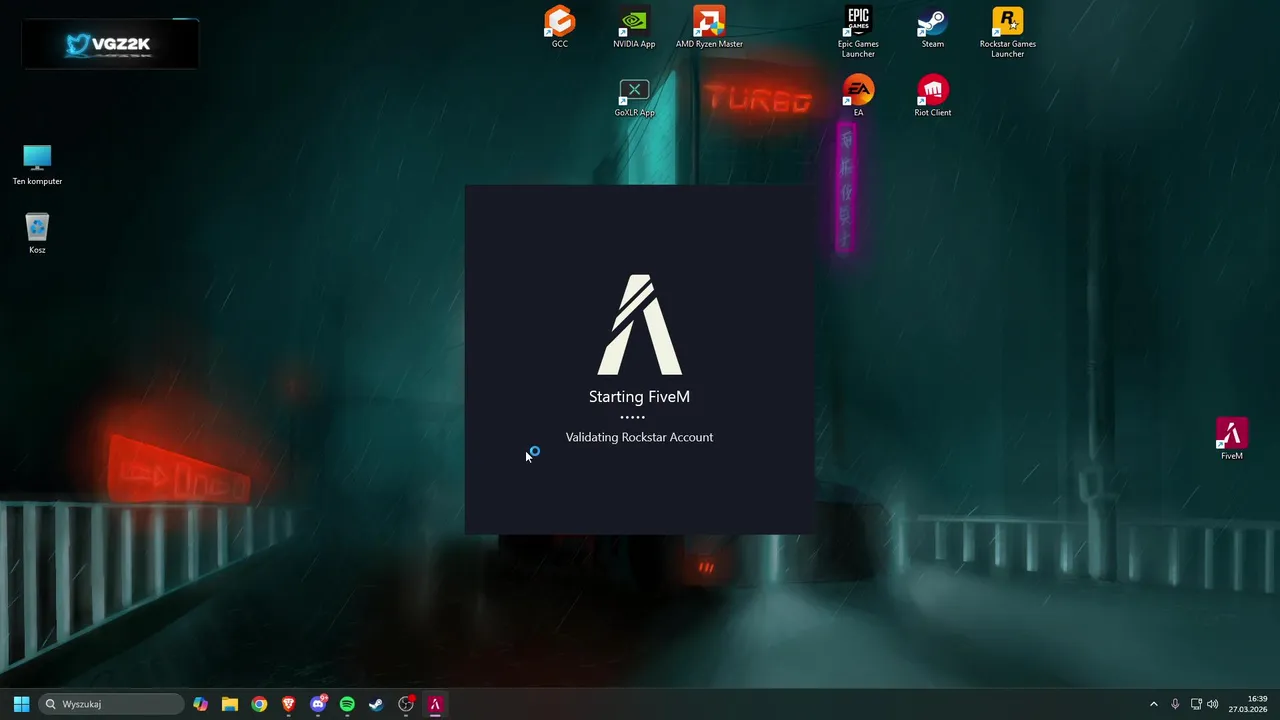Open Brave browser from the taskbar
Viewport: 1280px width, 720px height.
(x=288, y=704)
